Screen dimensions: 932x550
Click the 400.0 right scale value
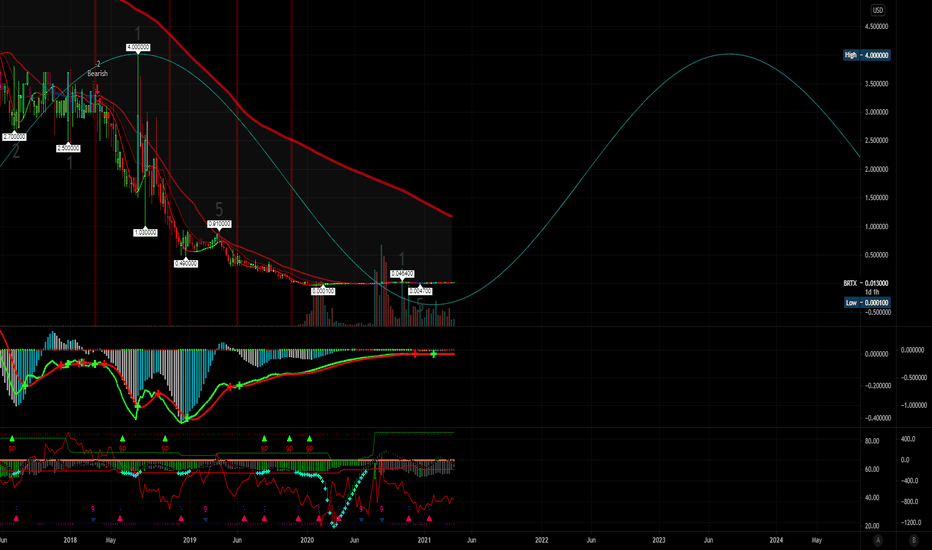[x=908, y=439]
